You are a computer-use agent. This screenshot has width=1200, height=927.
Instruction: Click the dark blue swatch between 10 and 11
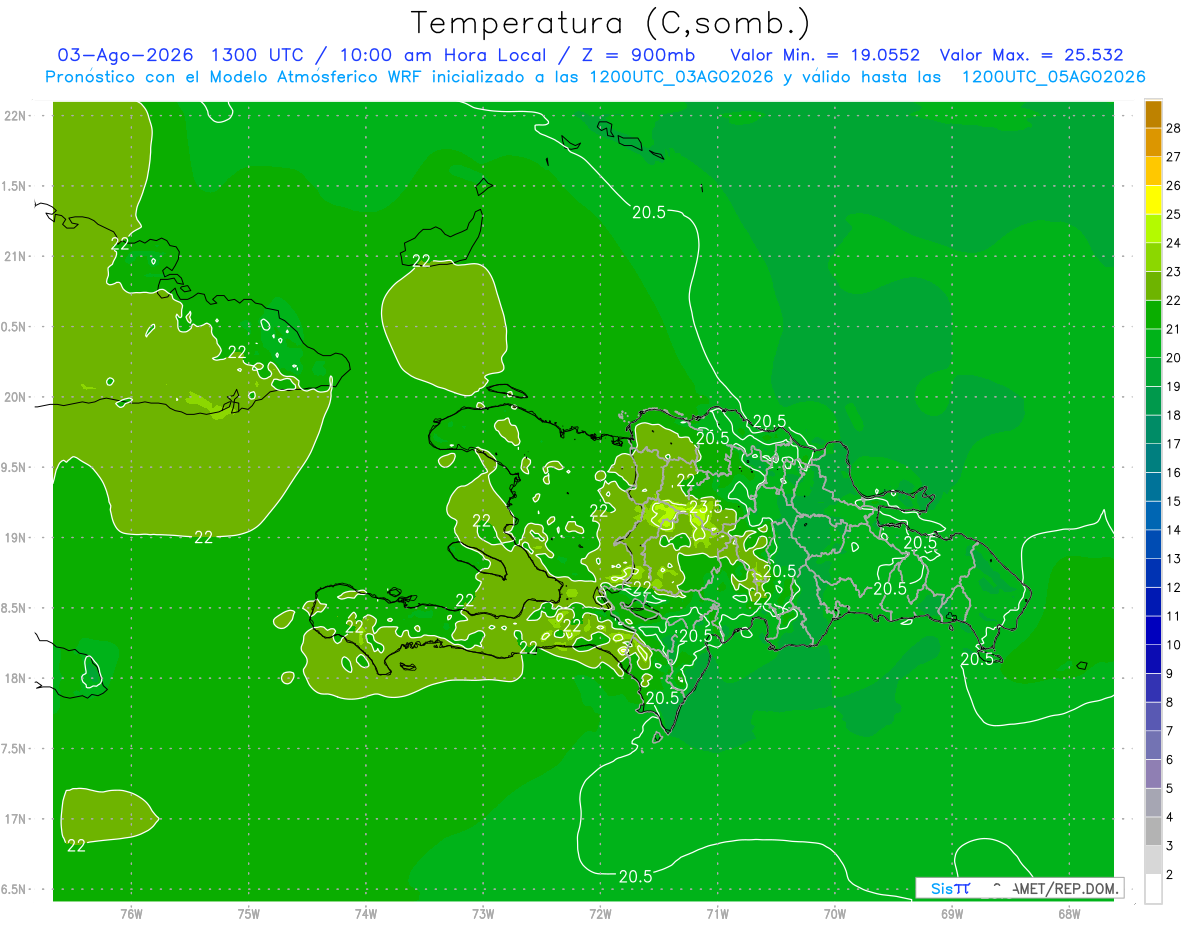pos(1153,630)
